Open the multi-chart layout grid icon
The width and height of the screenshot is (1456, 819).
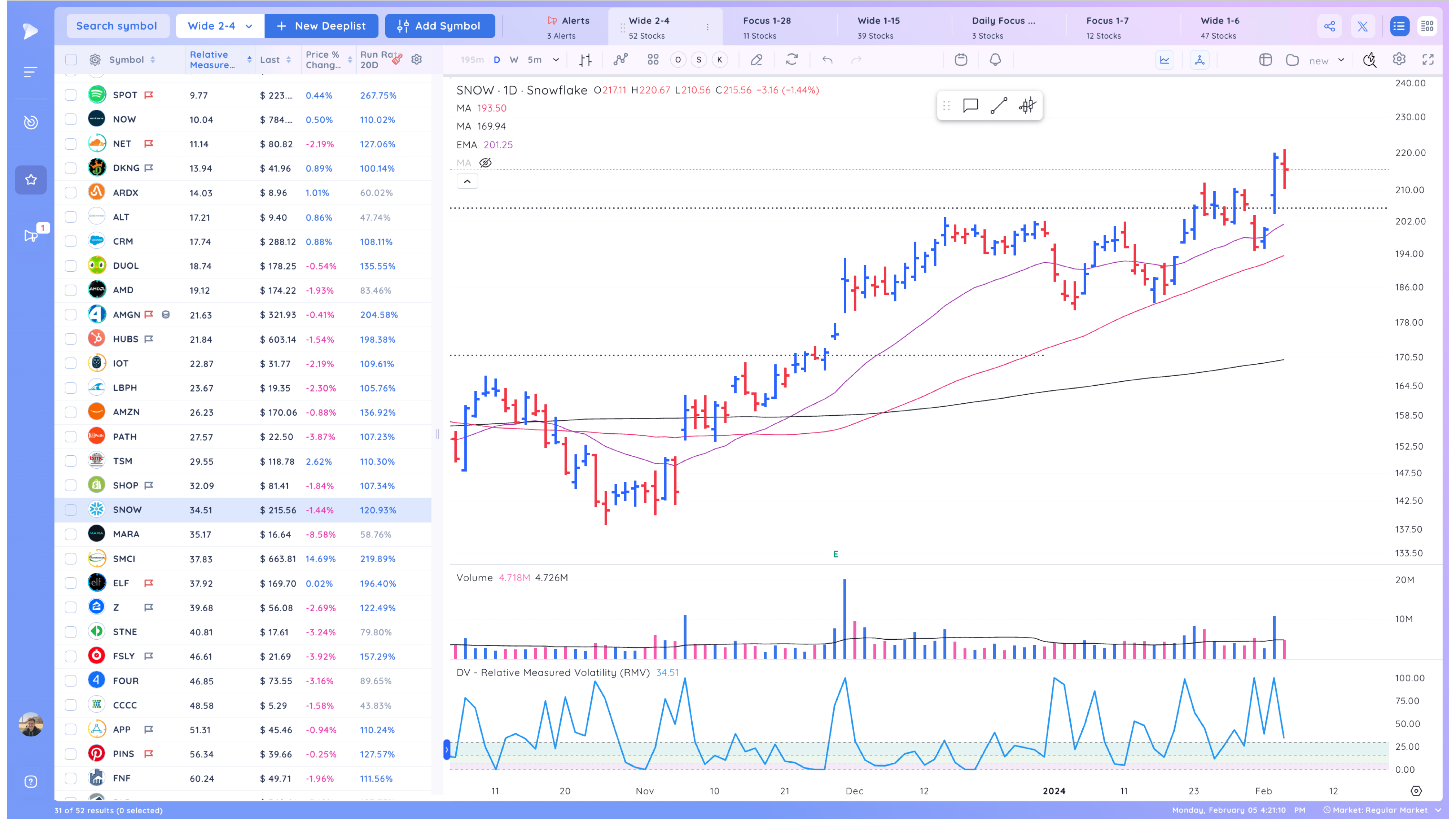tap(653, 60)
